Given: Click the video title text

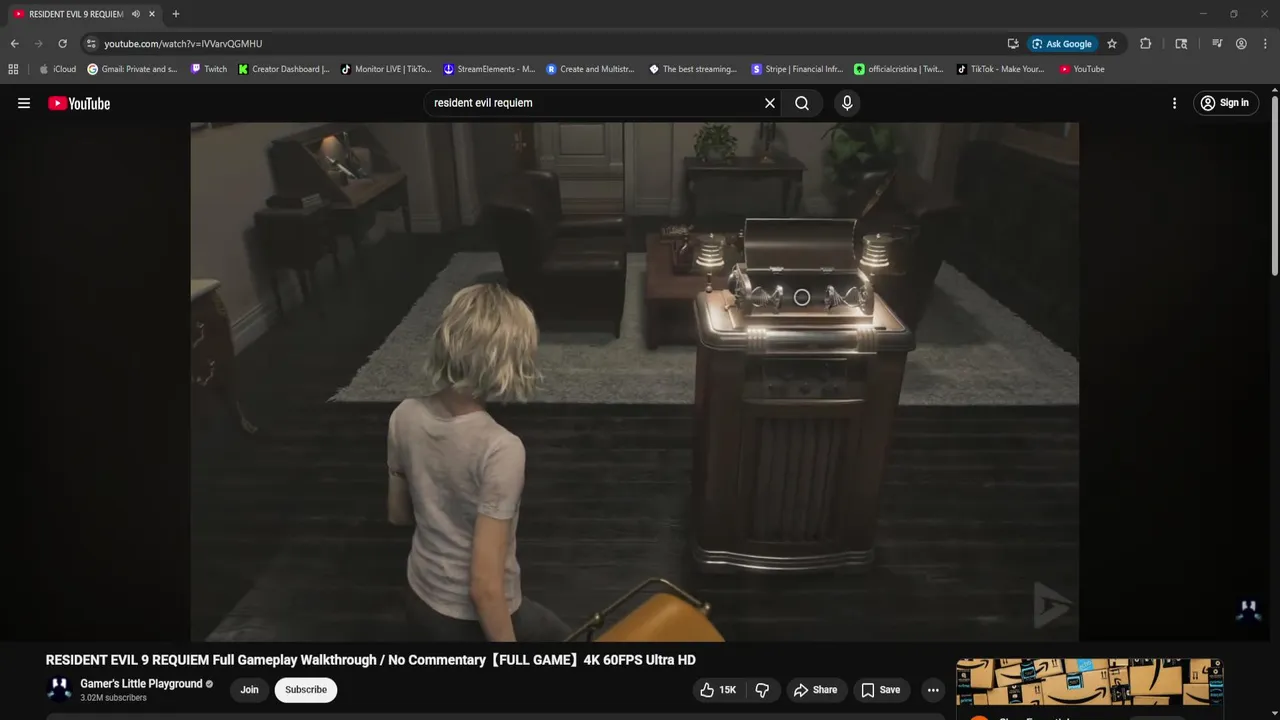Looking at the screenshot, I should (370, 660).
